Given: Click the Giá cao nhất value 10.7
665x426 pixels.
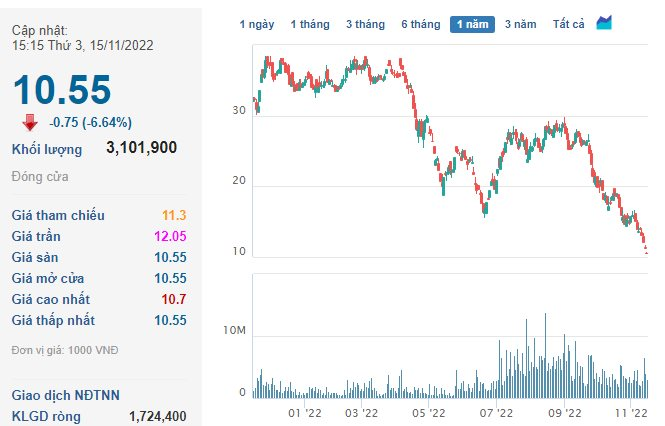Looking at the screenshot, I should (x=173, y=299).
